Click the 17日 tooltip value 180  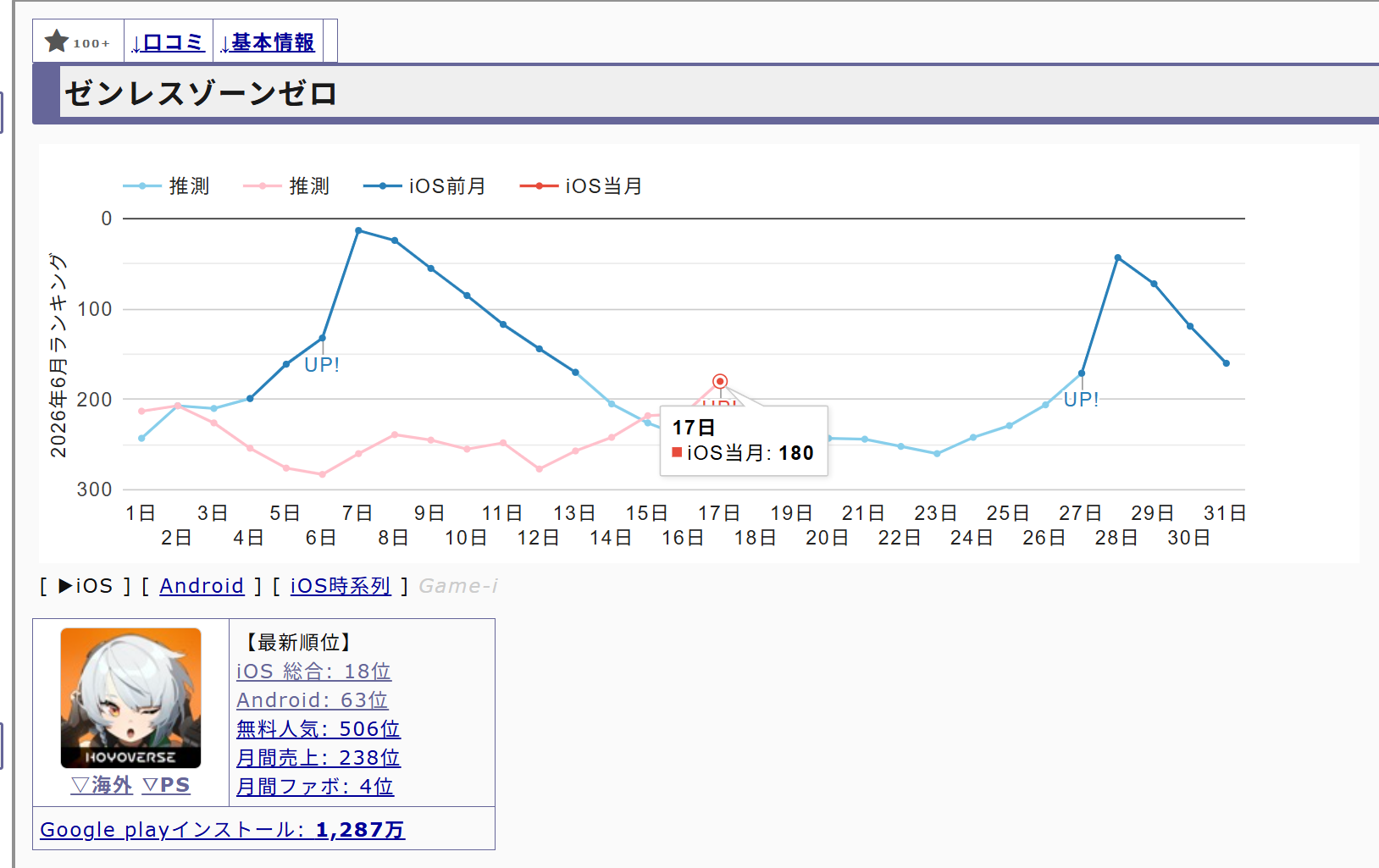click(796, 453)
